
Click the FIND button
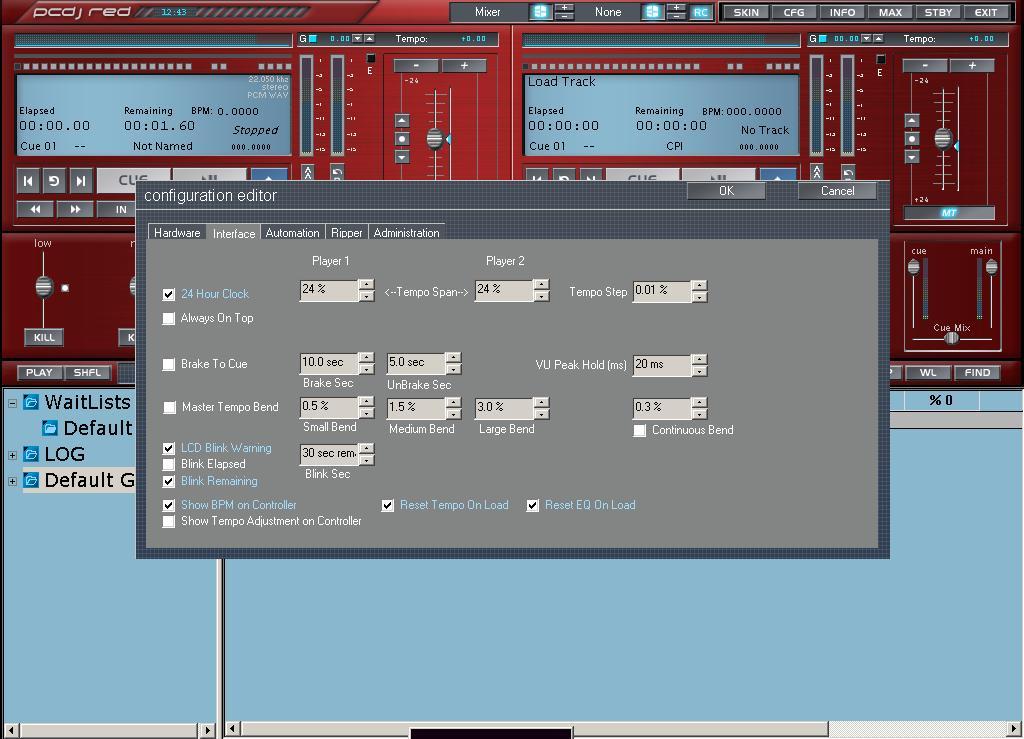click(977, 373)
